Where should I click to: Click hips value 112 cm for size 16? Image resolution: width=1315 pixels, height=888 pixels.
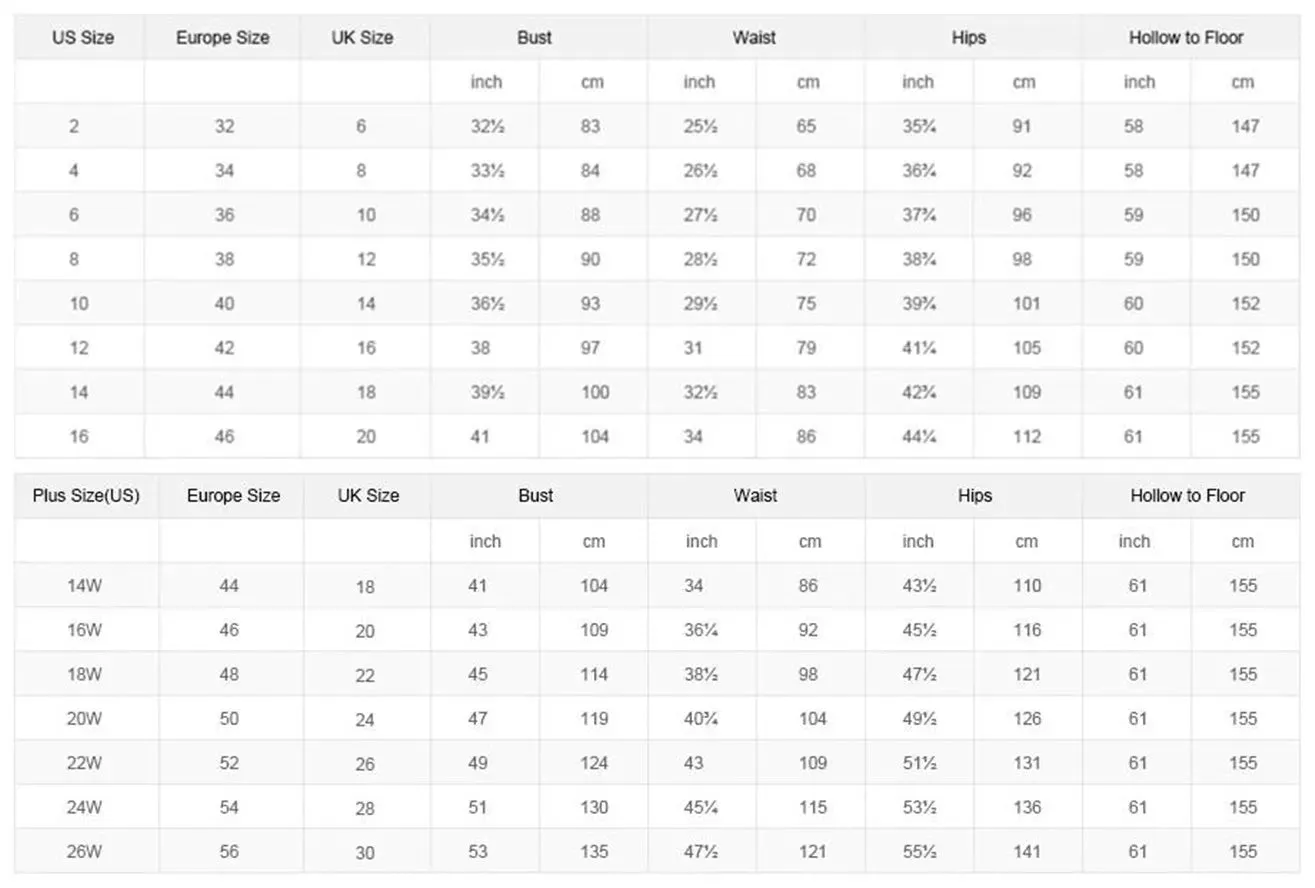1026,437
